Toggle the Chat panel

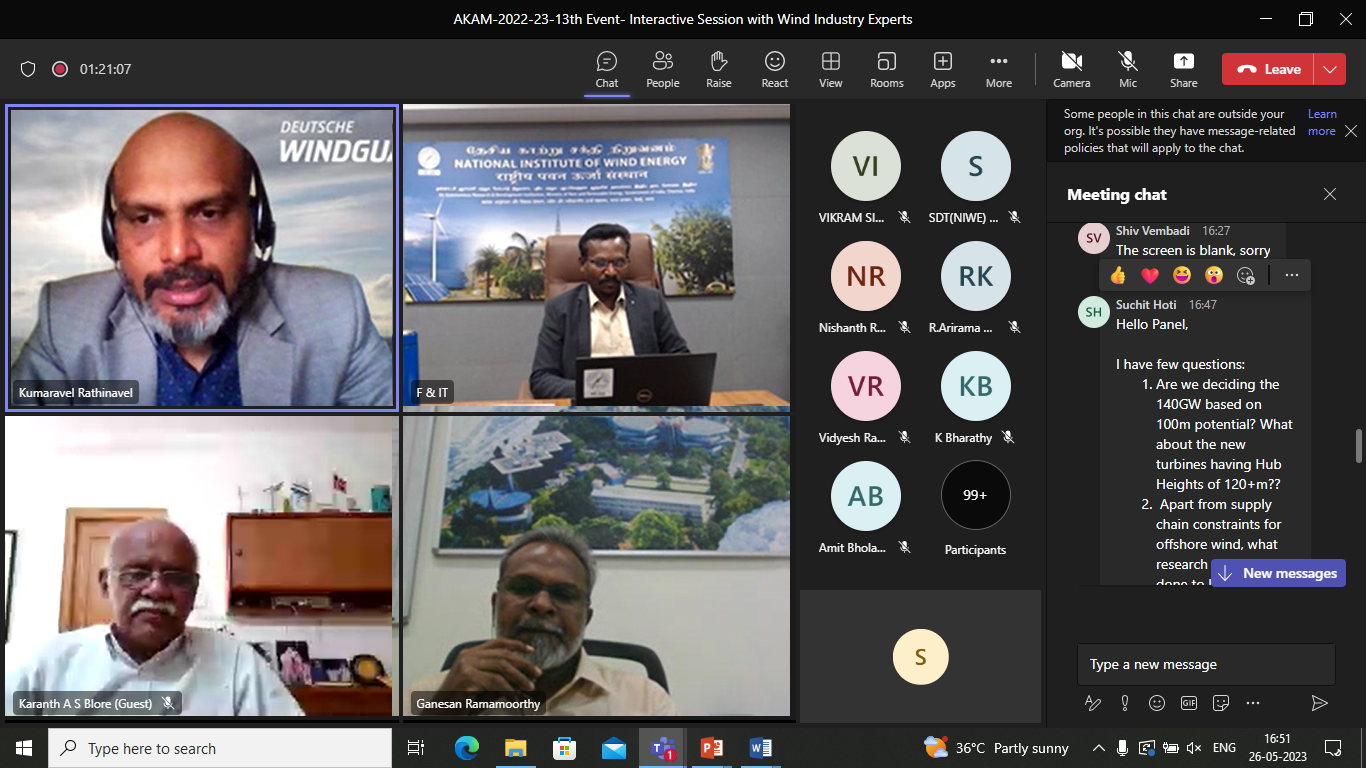[x=606, y=69]
